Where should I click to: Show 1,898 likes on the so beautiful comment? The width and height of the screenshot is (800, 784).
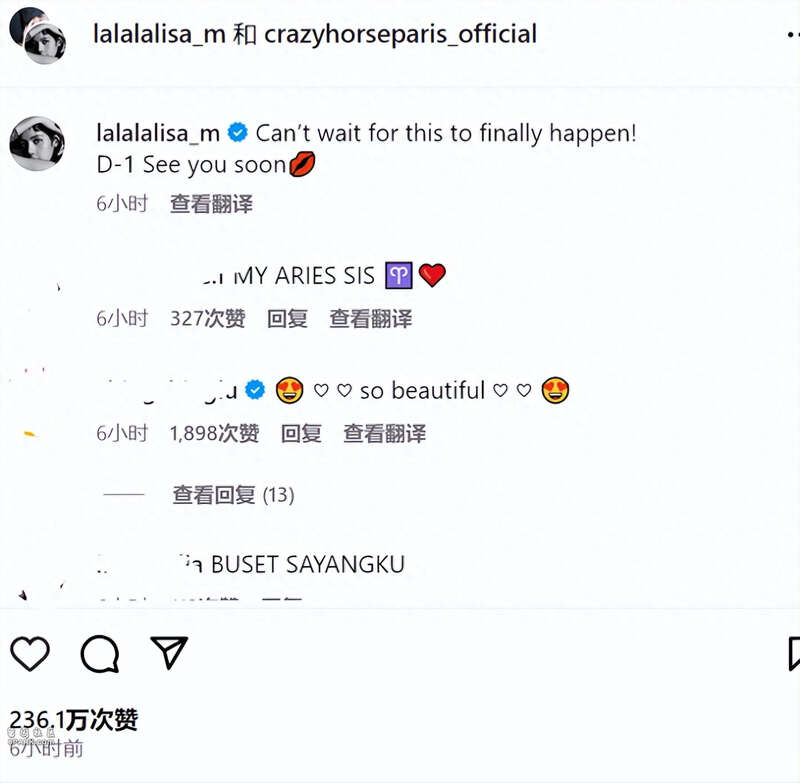point(214,434)
